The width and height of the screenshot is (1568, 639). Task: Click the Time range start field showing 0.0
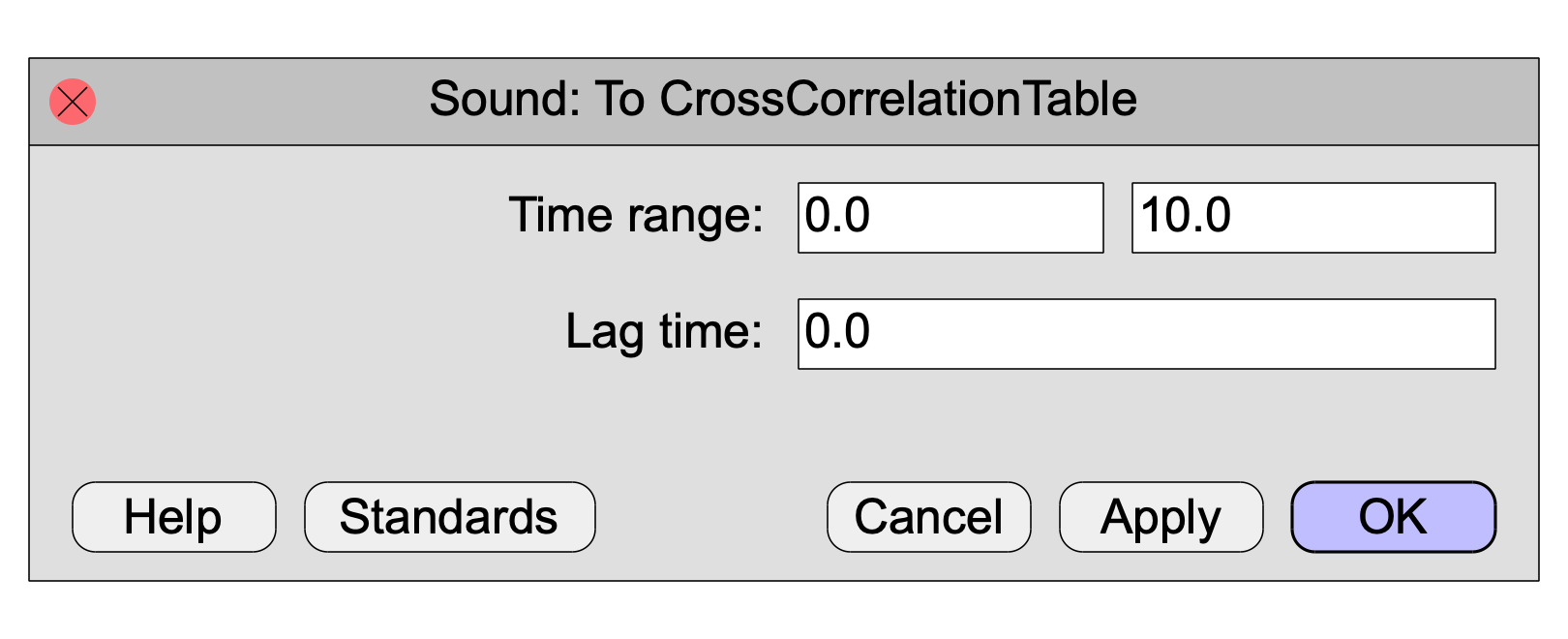pos(950,218)
